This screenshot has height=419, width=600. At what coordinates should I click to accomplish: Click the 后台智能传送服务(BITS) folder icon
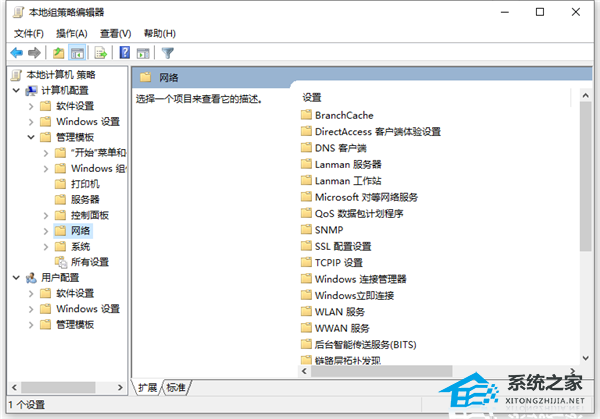tap(306, 344)
